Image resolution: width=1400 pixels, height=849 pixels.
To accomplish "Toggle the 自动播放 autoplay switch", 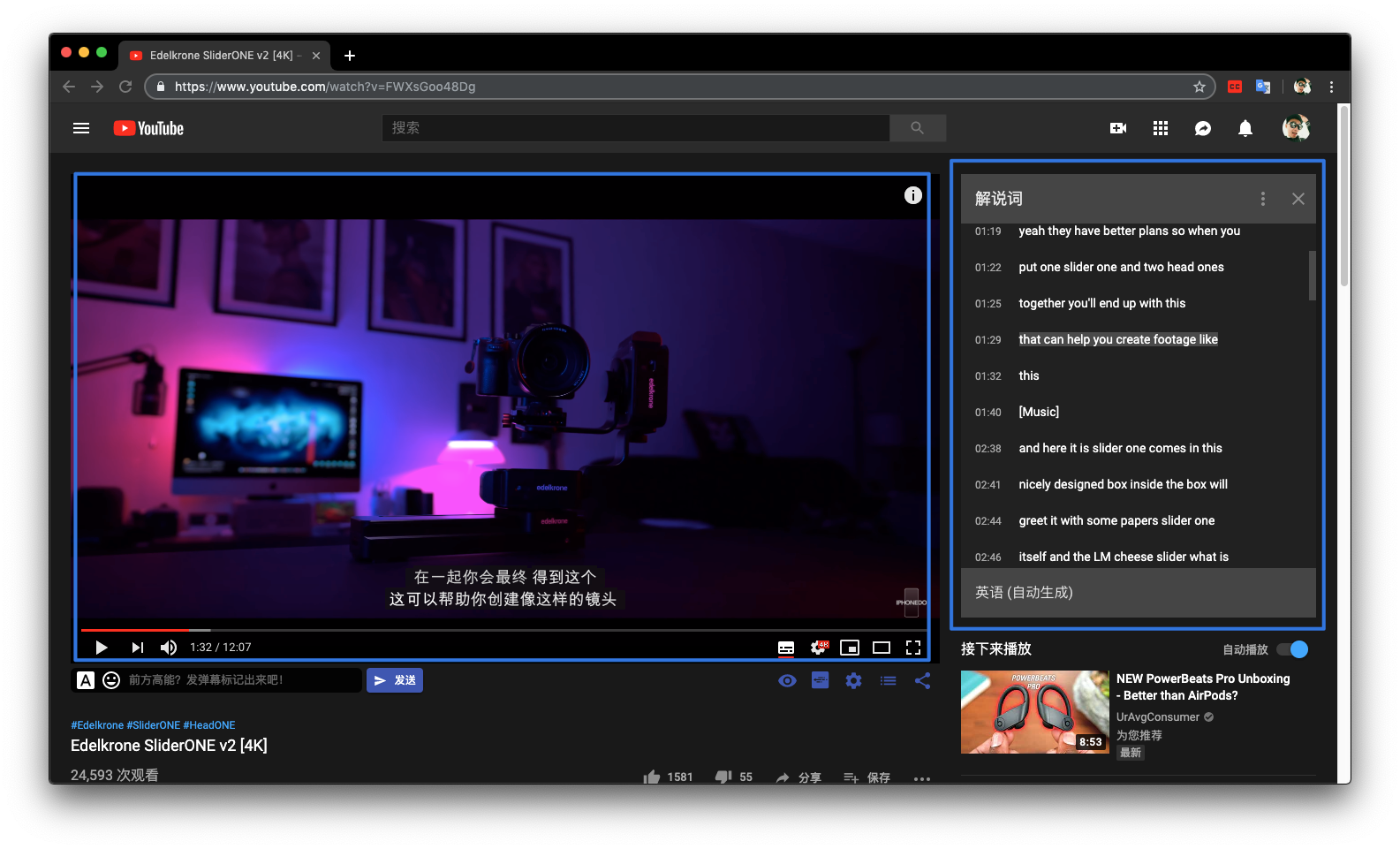I will (x=1293, y=649).
